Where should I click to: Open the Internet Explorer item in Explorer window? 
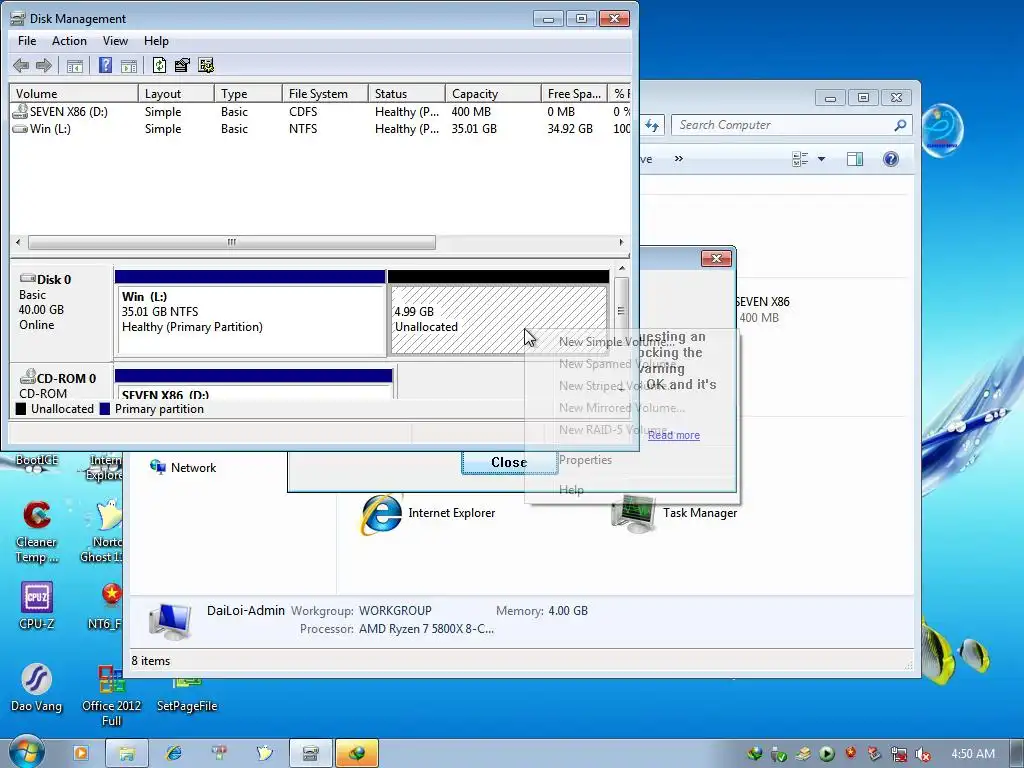(428, 514)
